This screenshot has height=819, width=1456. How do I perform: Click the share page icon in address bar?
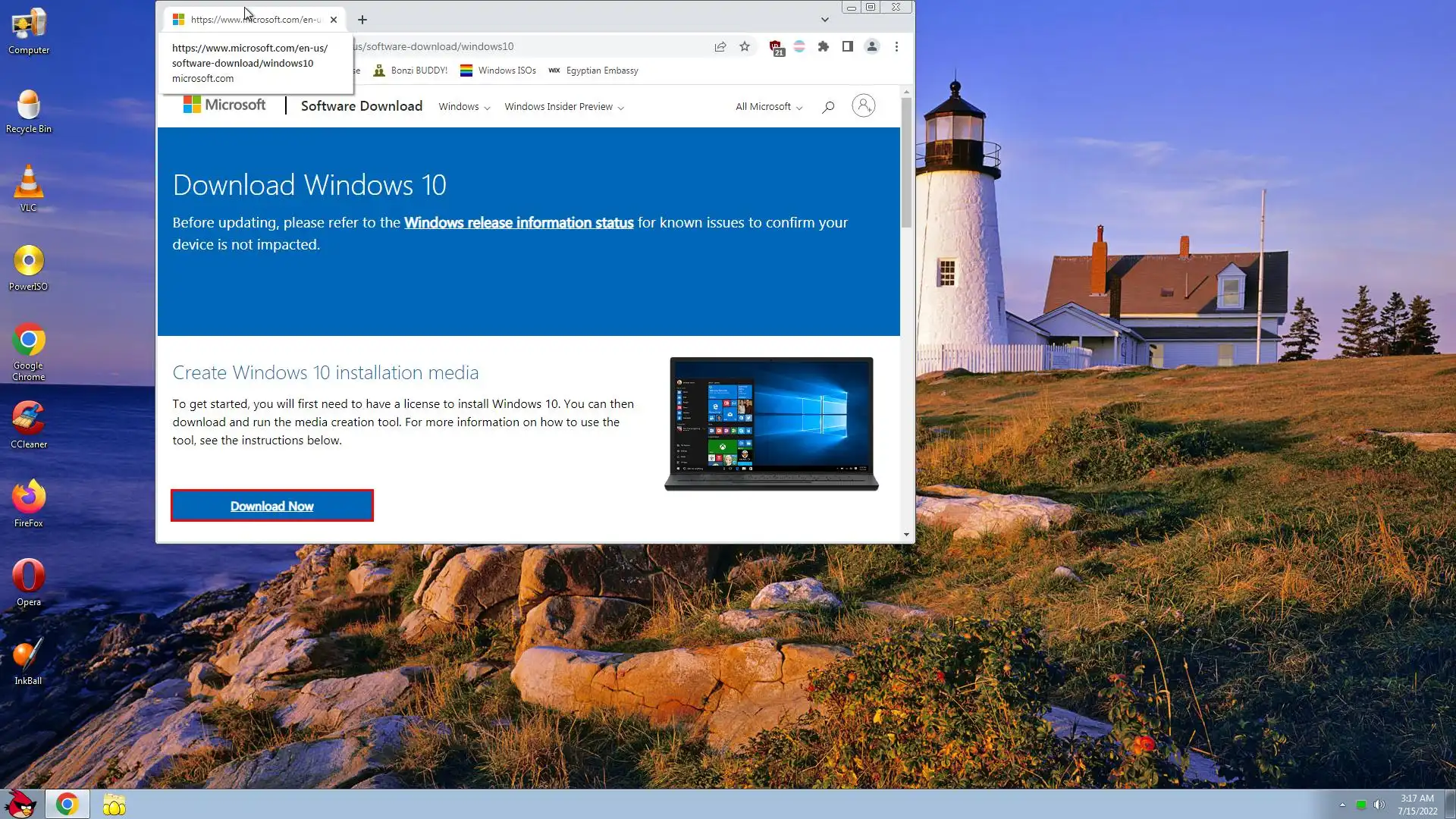click(x=720, y=46)
